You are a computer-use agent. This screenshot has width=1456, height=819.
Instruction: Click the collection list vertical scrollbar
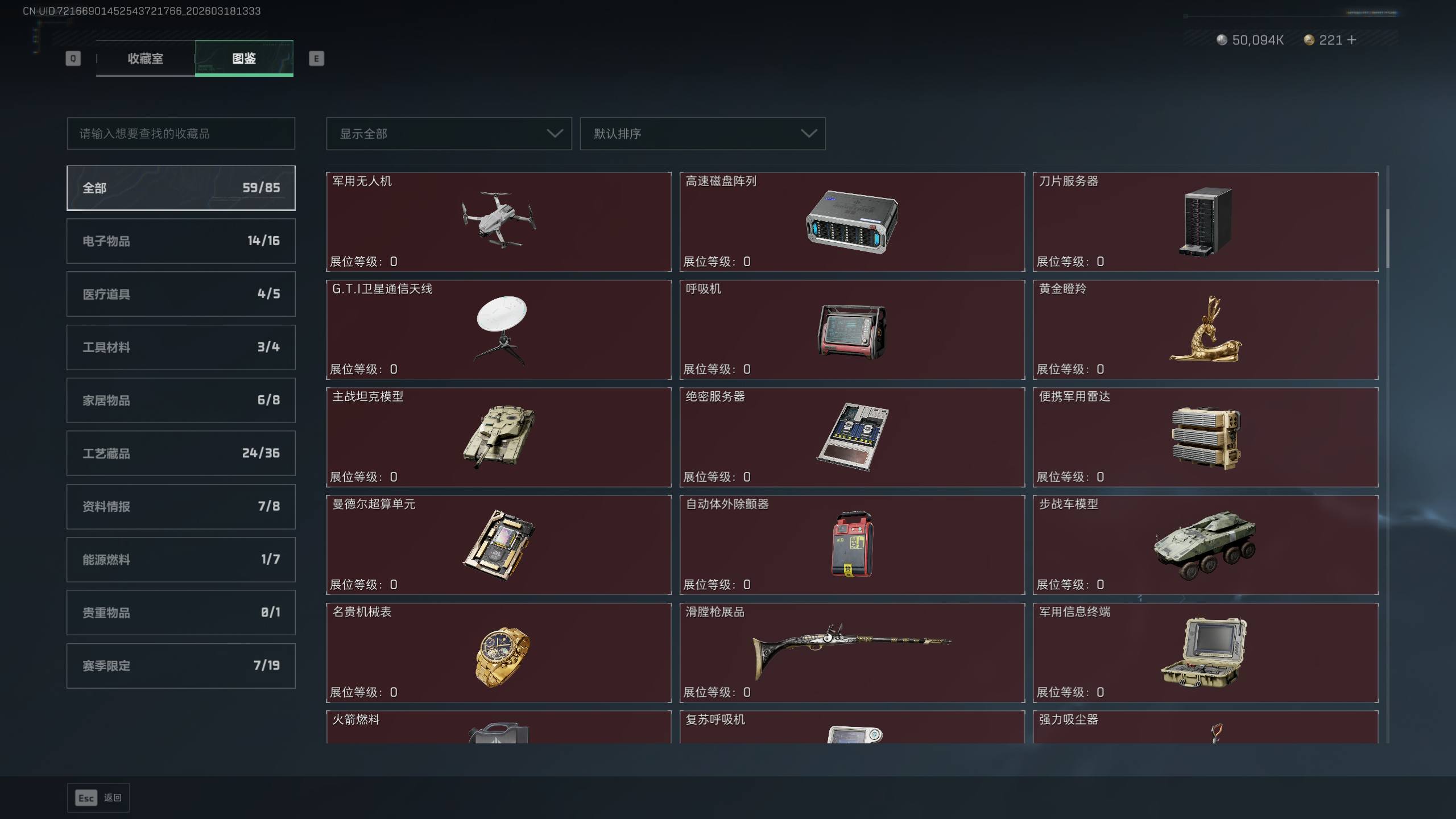click(1388, 239)
